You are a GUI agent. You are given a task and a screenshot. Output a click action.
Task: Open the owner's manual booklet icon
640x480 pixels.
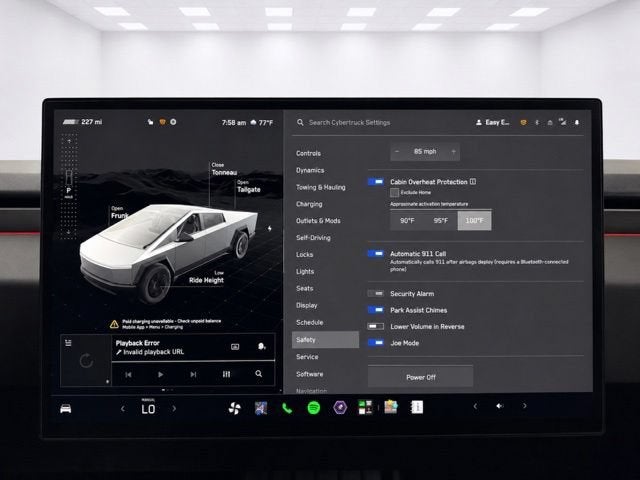tap(417, 407)
